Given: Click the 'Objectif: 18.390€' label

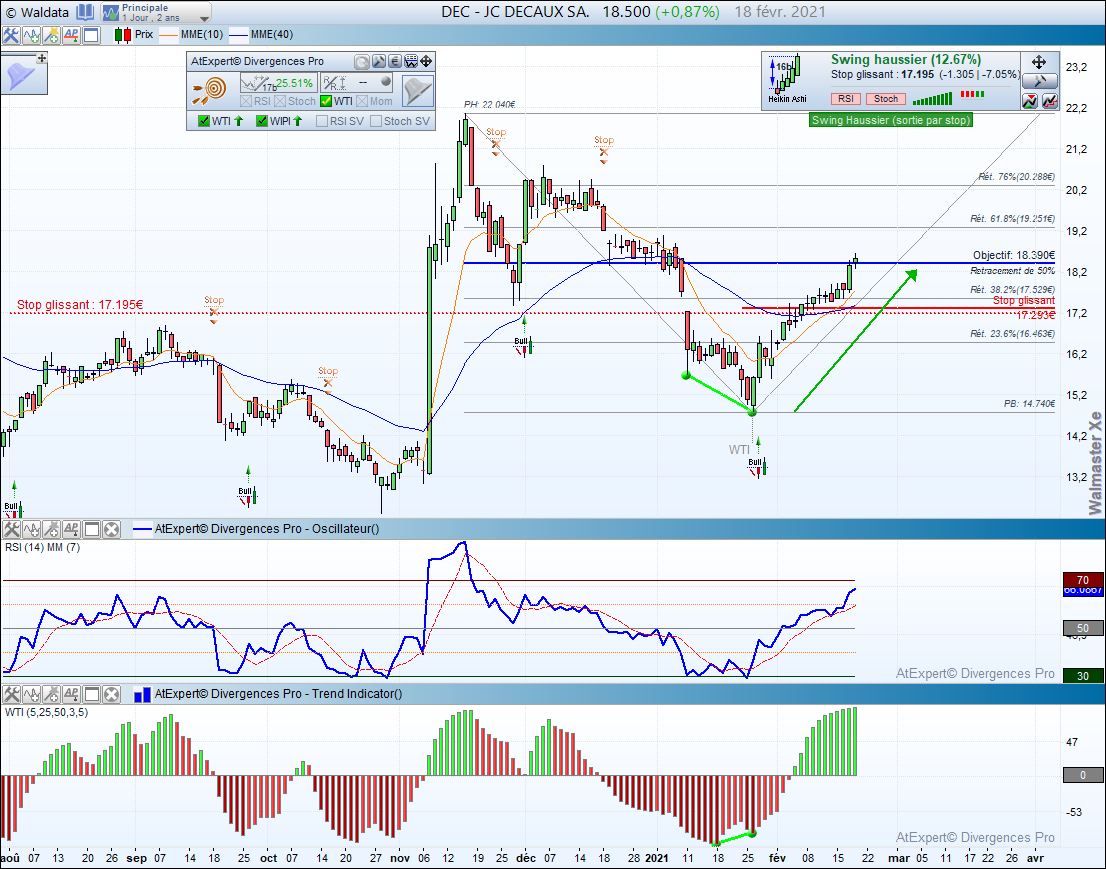Looking at the screenshot, I should pos(1014,255).
